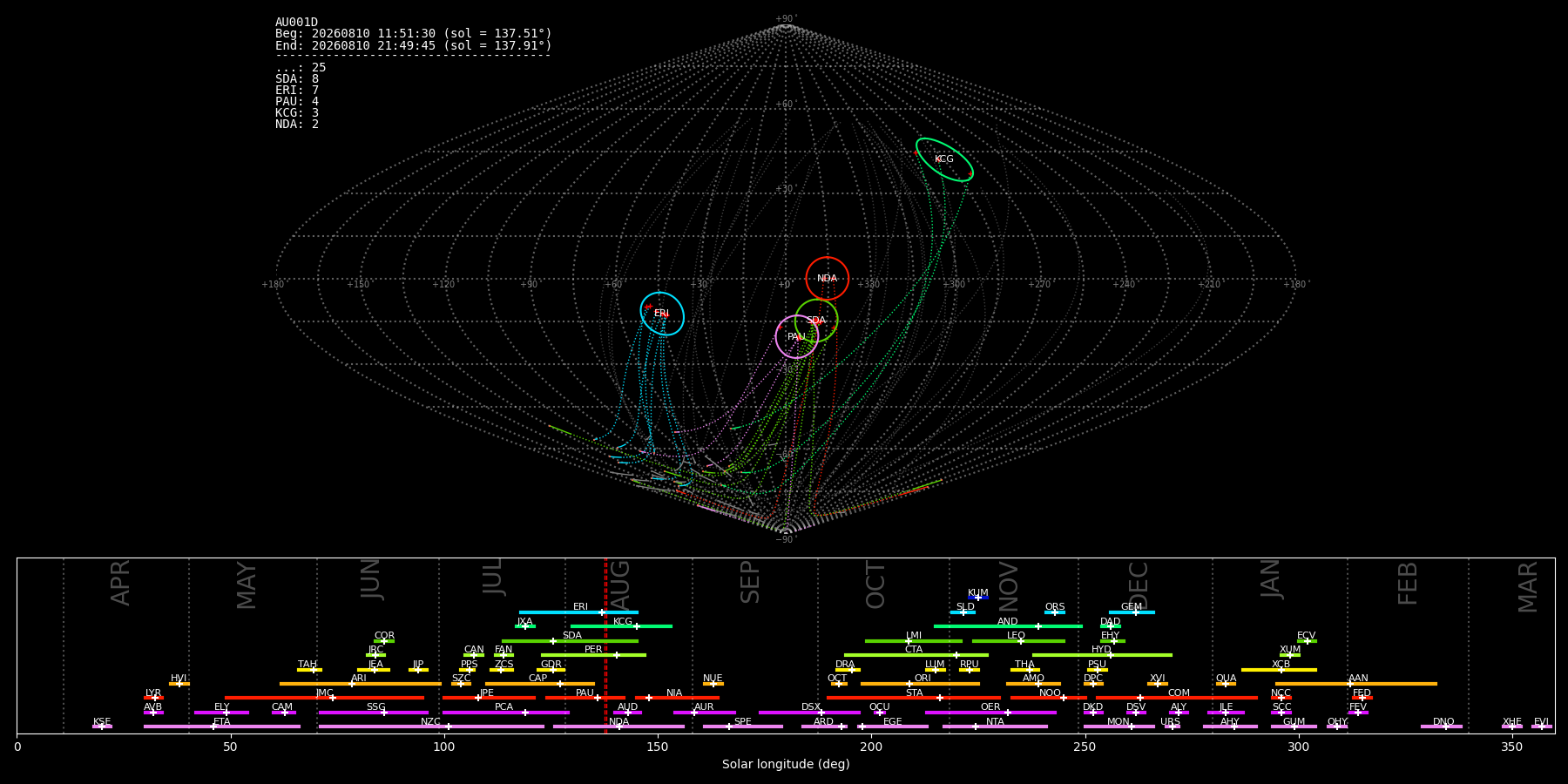Click the KCG green radiant ellipse

[944, 159]
